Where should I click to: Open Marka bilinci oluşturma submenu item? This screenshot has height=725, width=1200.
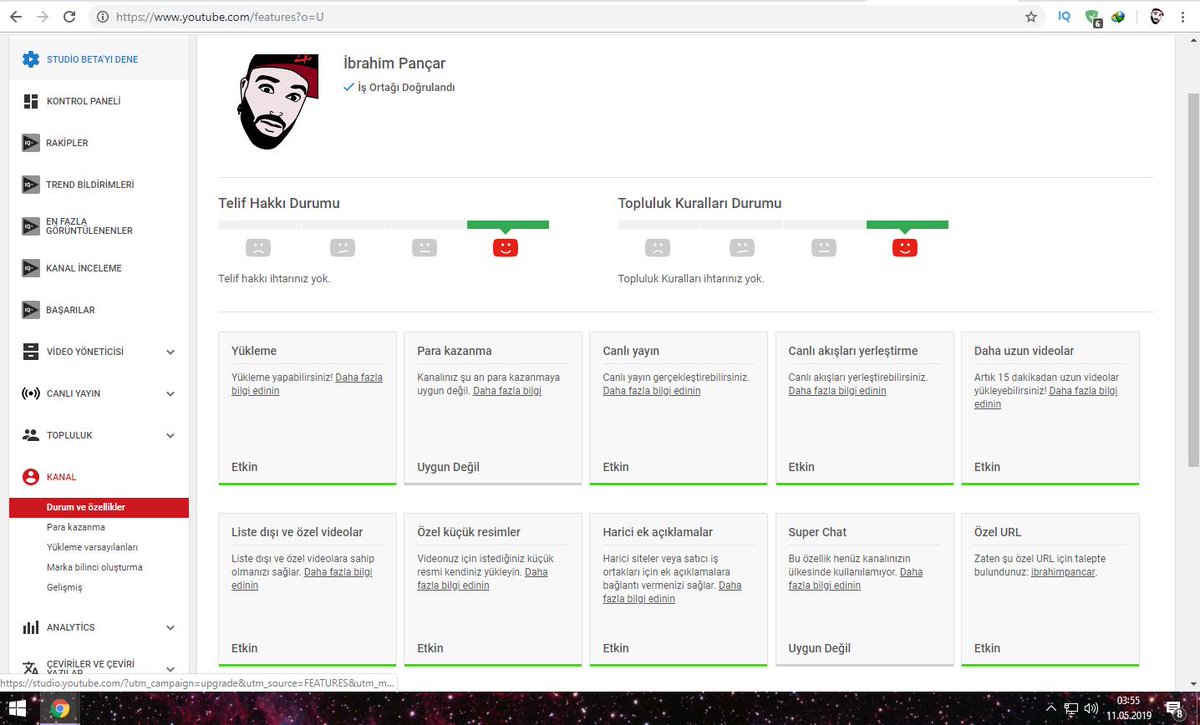point(94,567)
